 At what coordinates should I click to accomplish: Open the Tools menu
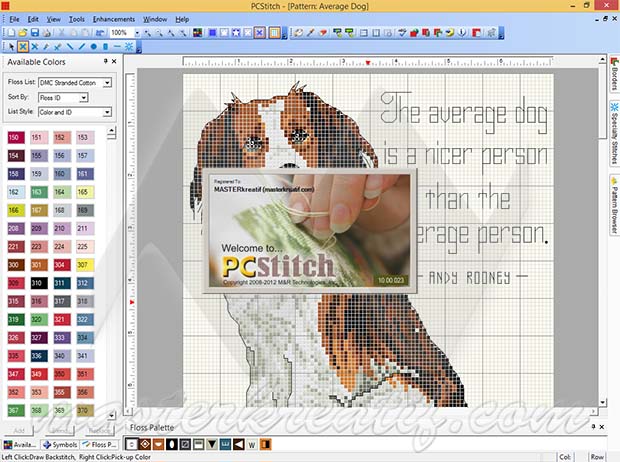[x=77, y=19]
